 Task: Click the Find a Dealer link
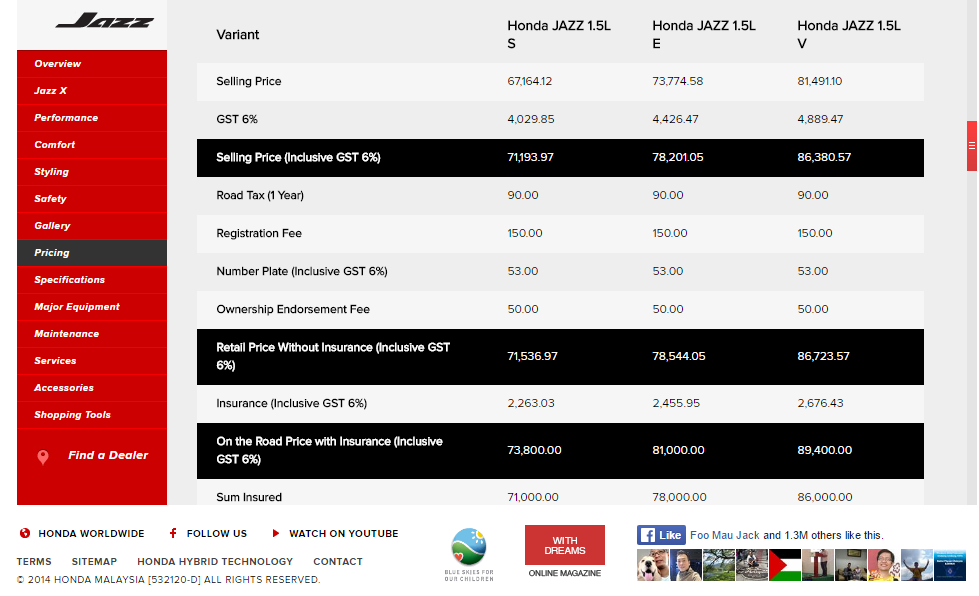tap(108, 456)
